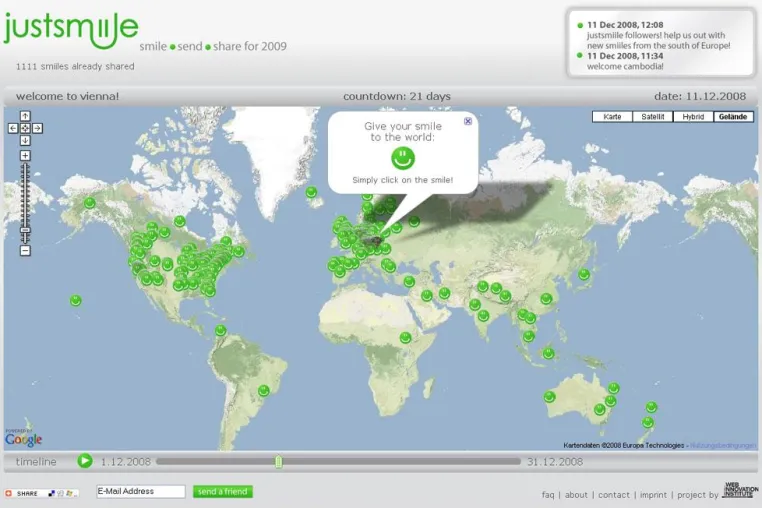Focus the E-Mail Address input field
This screenshot has height=508, width=762.
[141, 491]
